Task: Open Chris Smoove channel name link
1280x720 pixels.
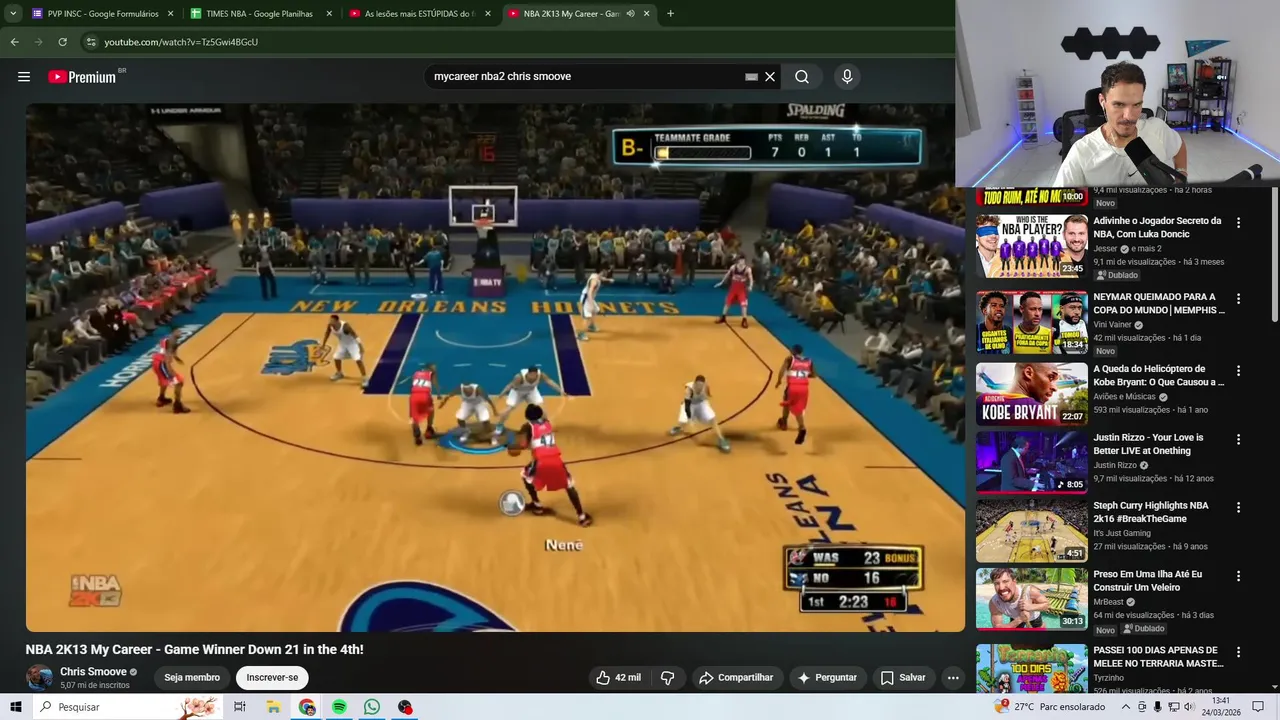Action: (93, 672)
